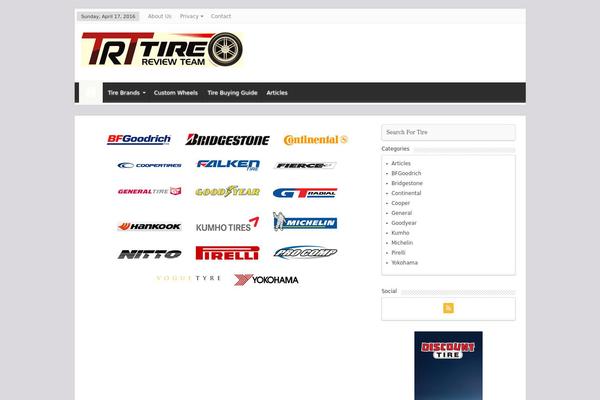
Task: Select the Continental category link
Action: point(406,193)
